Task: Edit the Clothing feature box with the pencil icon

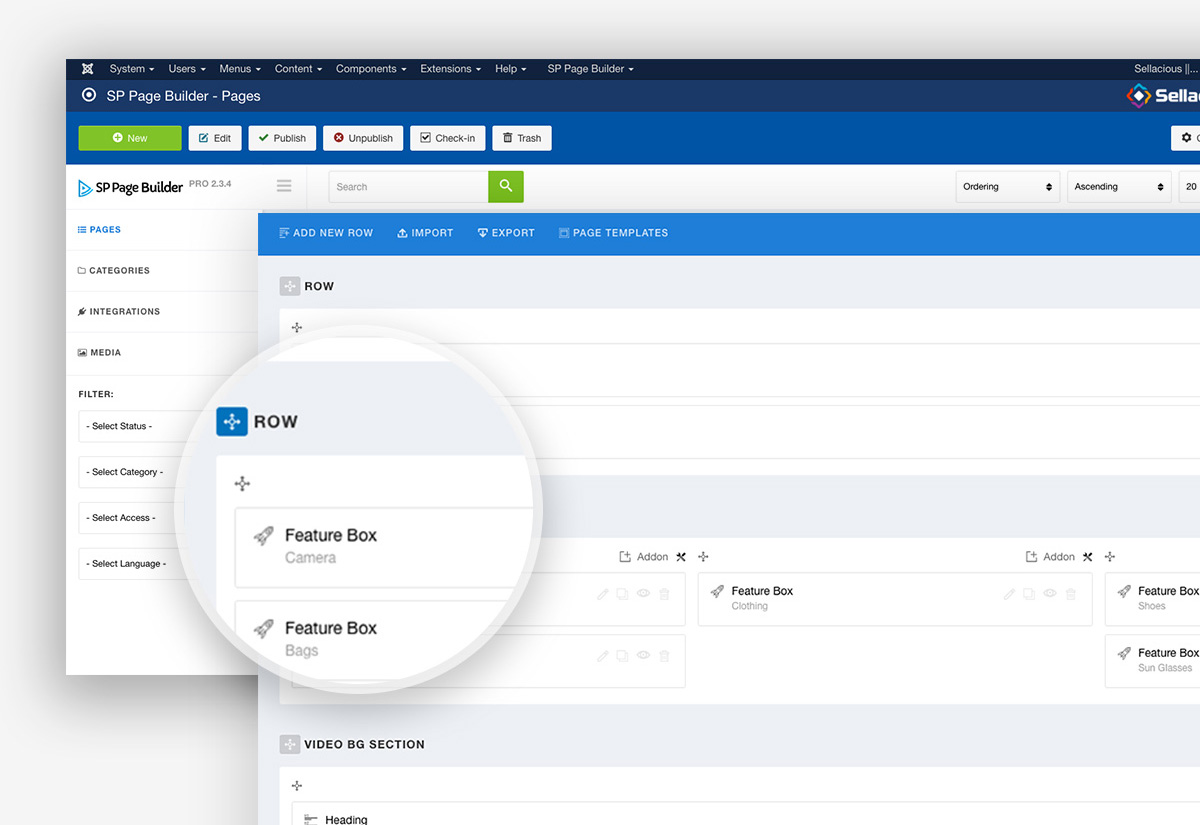Action: tap(1009, 594)
